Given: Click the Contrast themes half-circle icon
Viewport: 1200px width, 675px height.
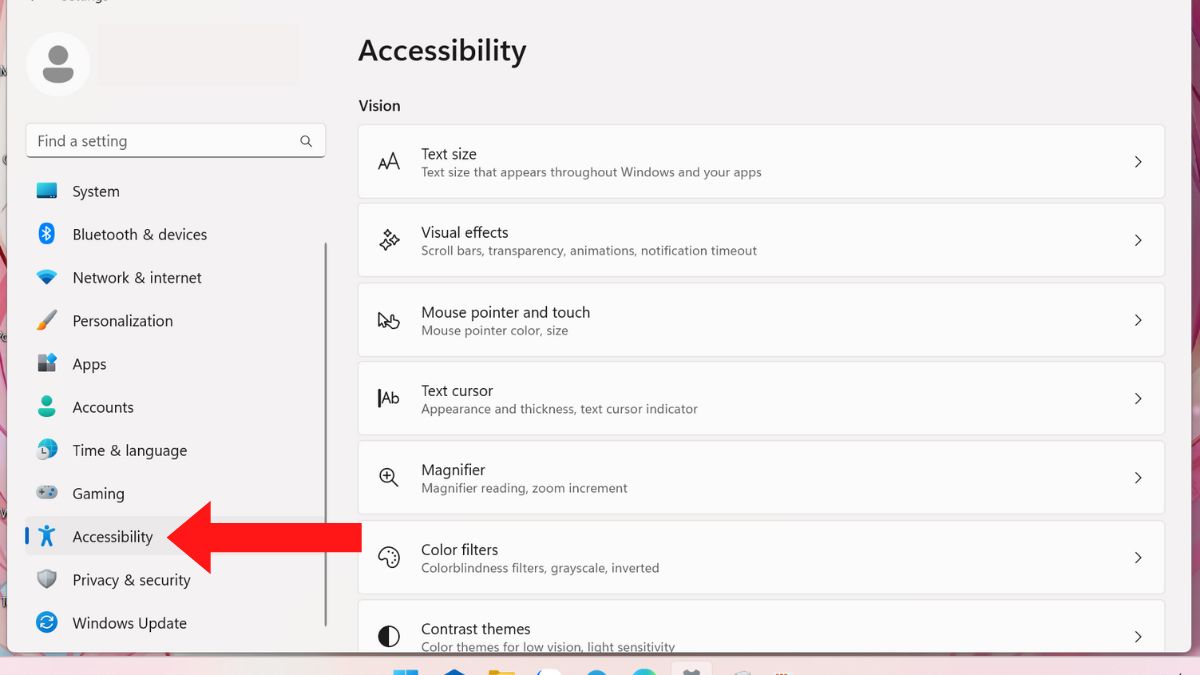Looking at the screenshot, I should (389, 636).
